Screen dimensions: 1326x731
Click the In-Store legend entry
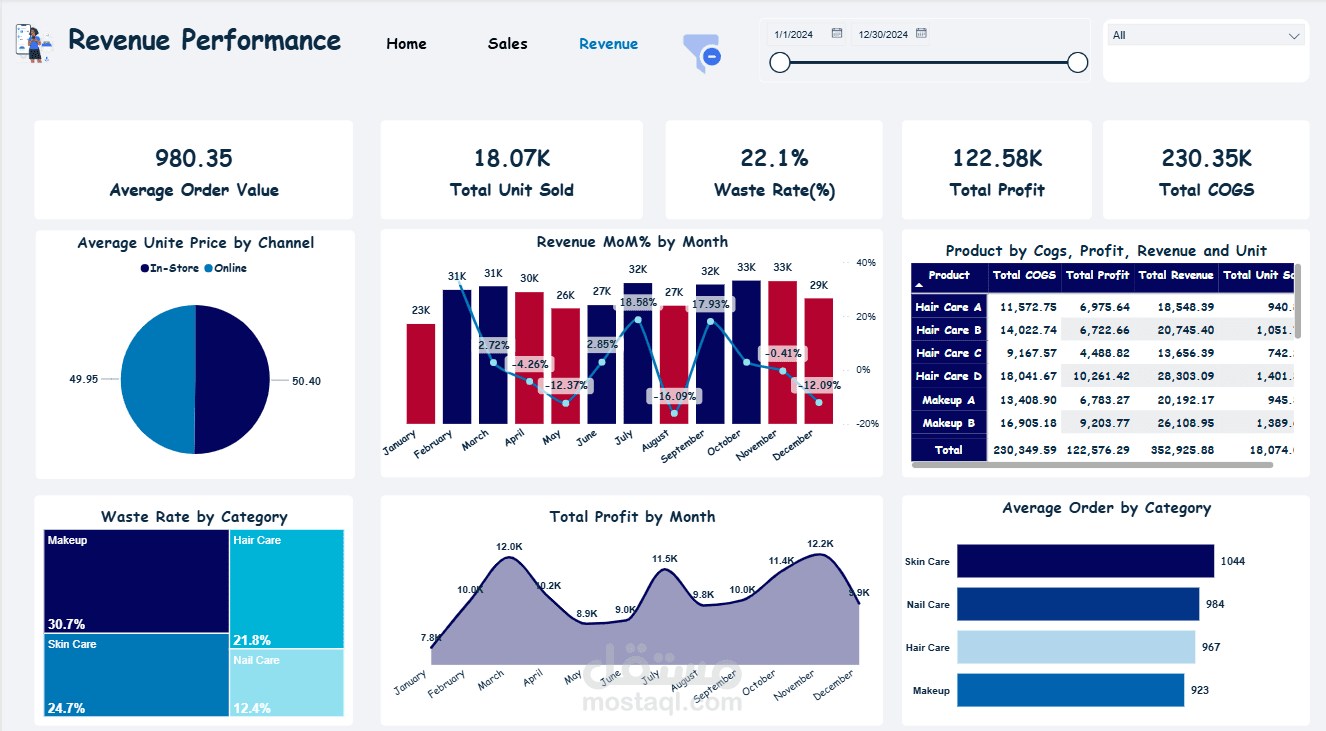pos(169,268)
